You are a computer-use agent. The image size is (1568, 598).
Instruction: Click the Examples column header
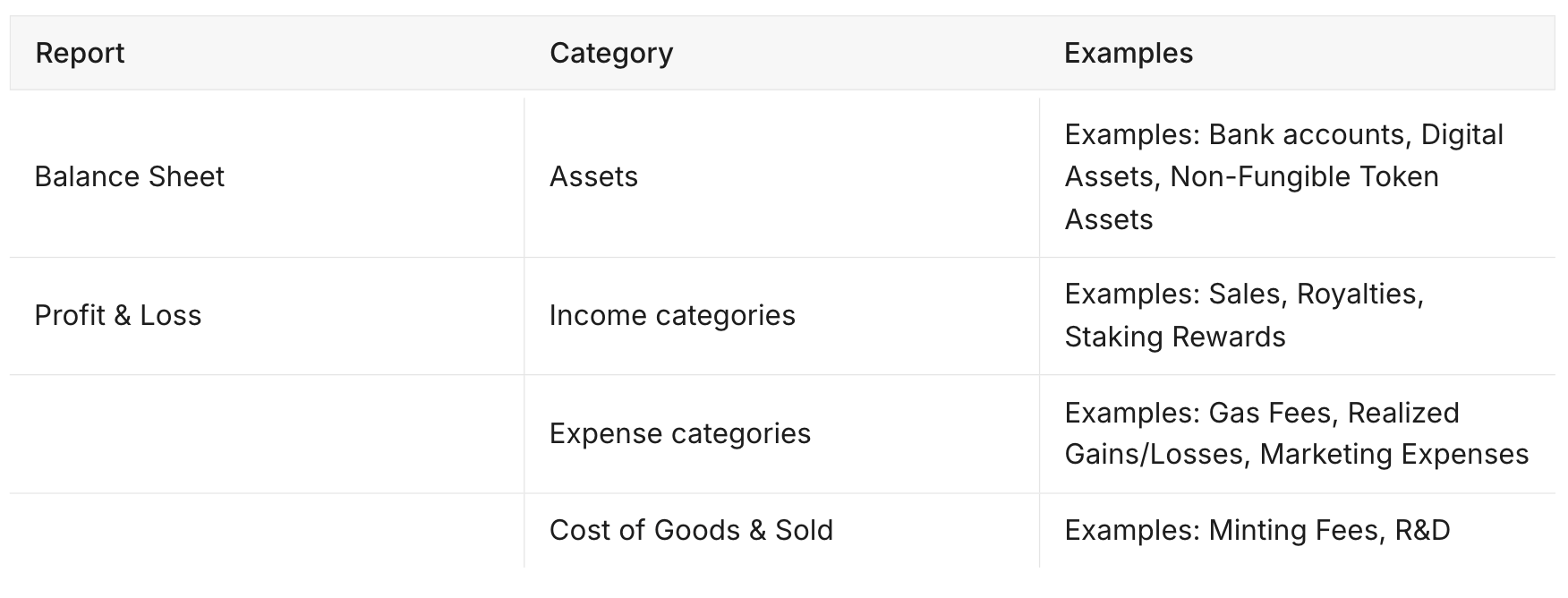coord(1128,54)
